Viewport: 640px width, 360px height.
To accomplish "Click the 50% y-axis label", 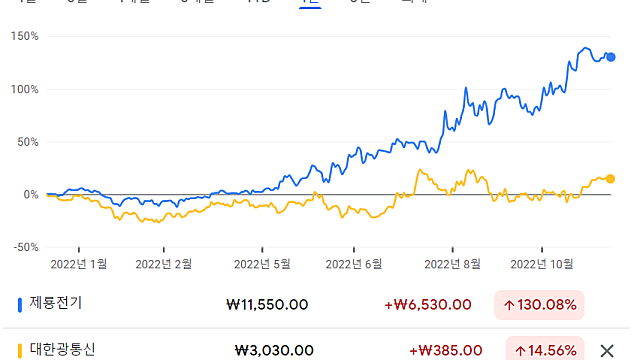I will [28, 142].
